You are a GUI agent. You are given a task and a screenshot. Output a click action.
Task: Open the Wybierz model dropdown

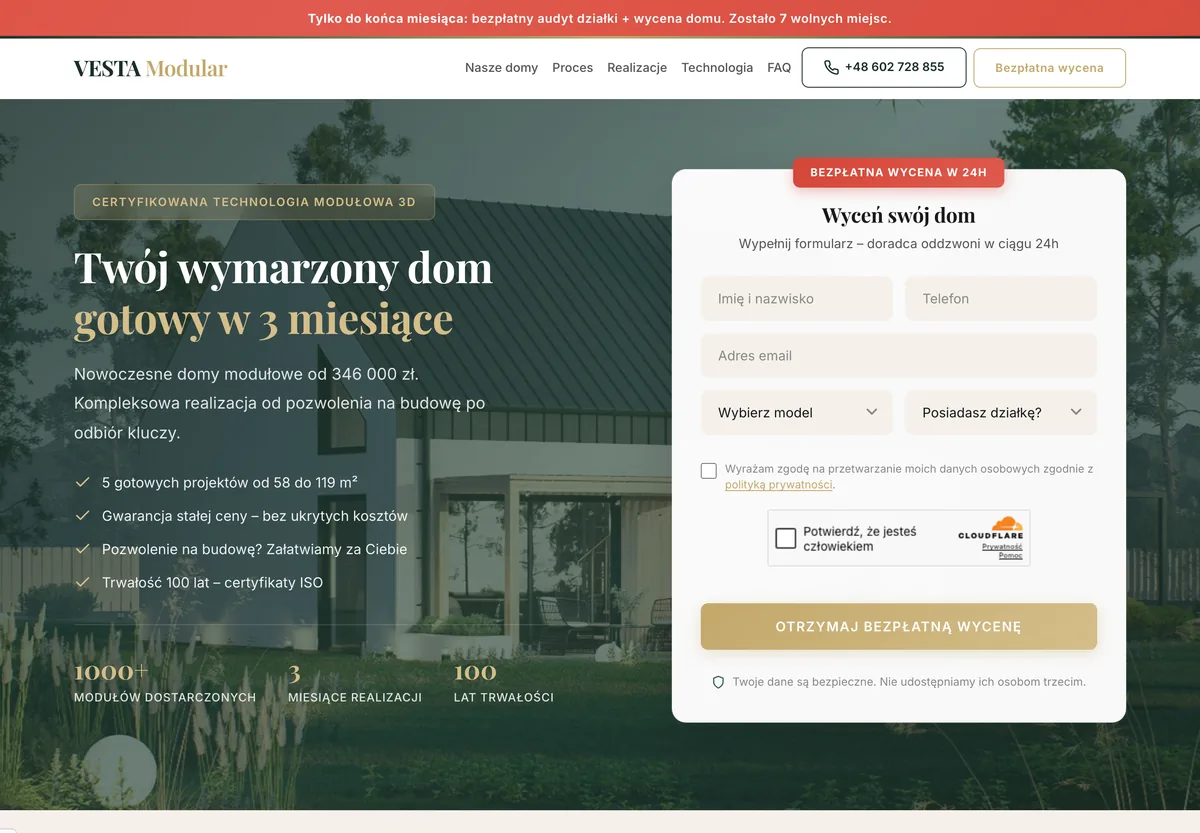797,412
